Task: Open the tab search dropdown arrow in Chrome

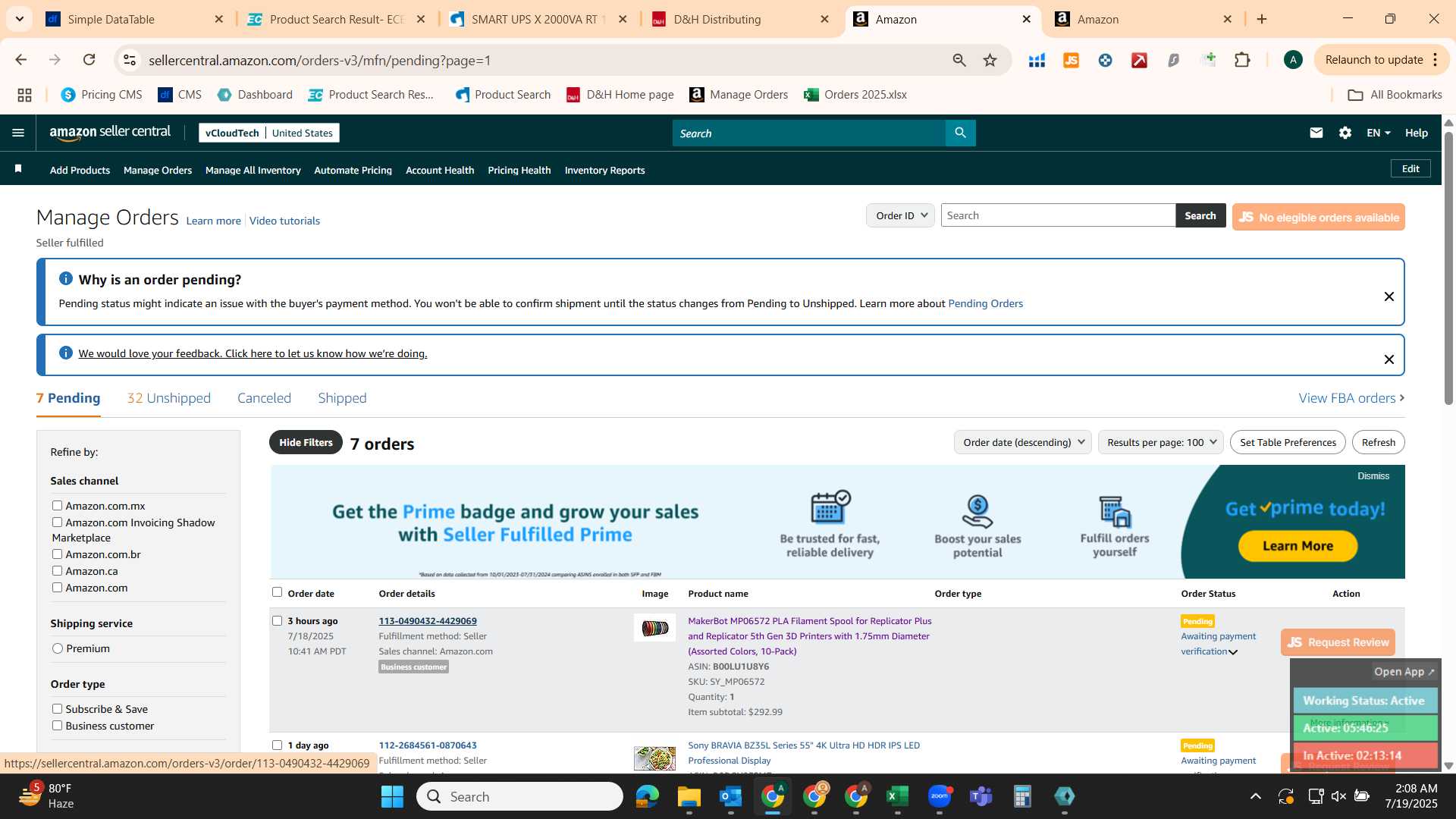Action: coord(19,19)
